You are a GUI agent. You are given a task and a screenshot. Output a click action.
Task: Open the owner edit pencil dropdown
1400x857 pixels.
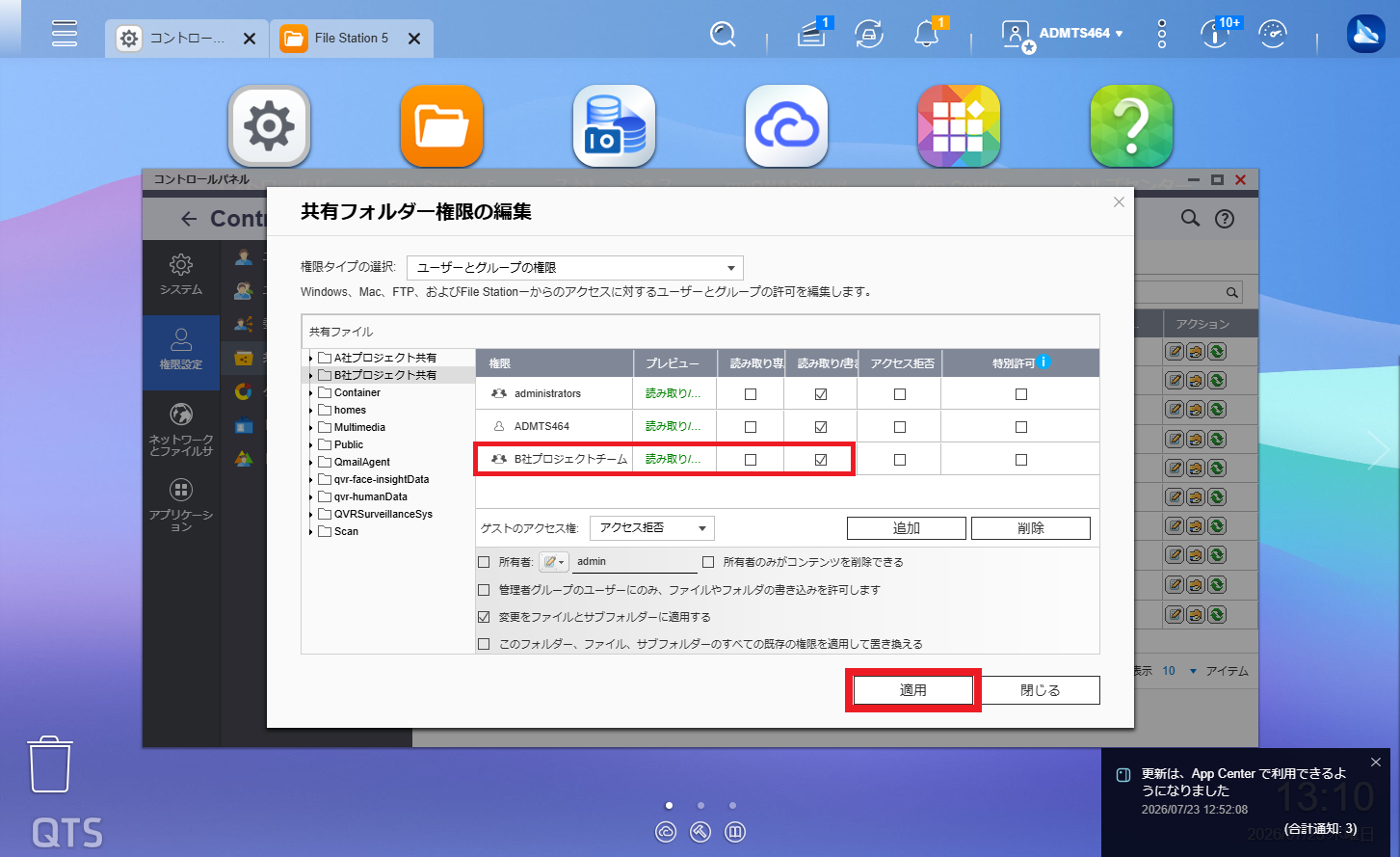coord(554,562)
